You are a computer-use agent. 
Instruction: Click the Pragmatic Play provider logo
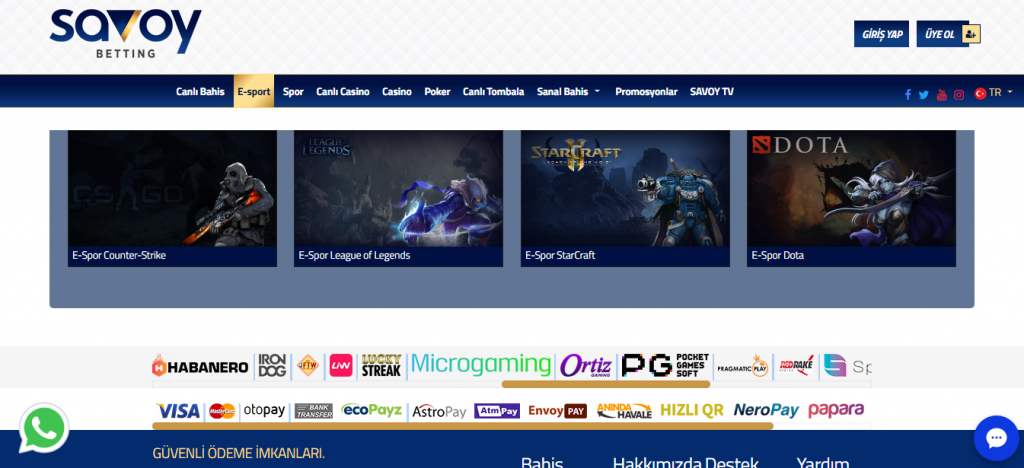coord(743,366)
